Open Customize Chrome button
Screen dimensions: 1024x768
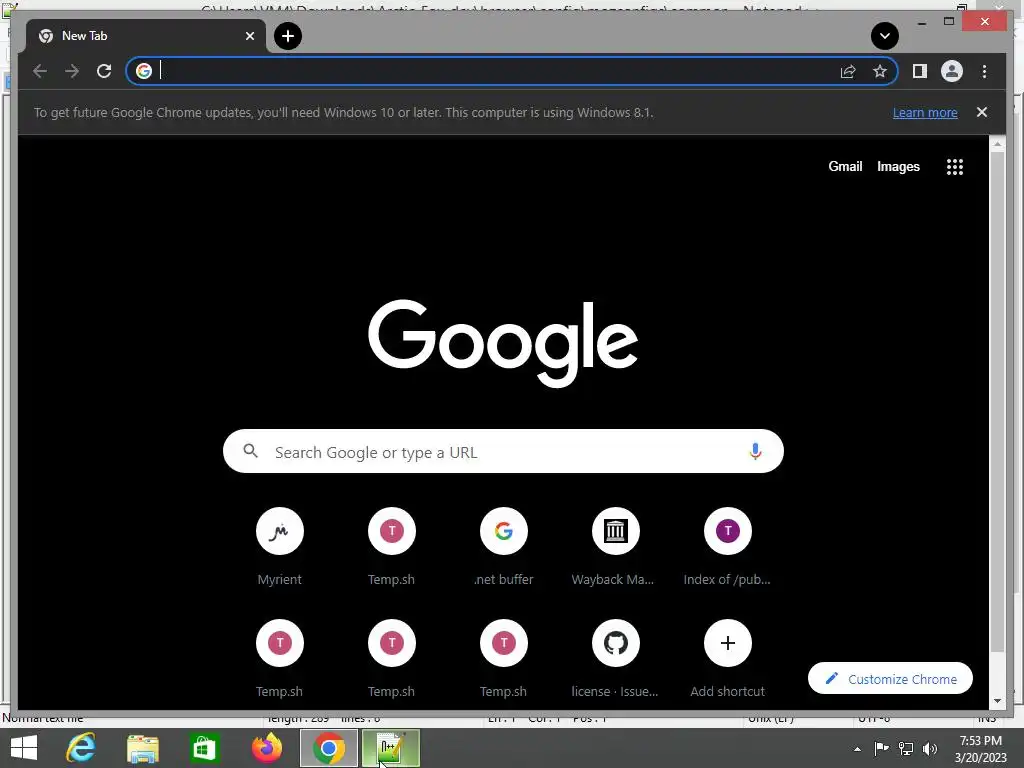pyautogui.click(x=890, y=679)
